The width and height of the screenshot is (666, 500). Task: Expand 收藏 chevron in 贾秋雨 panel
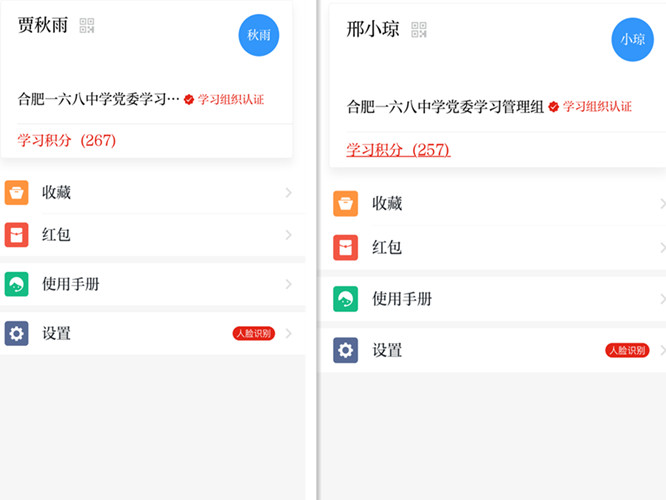point(289,192)
